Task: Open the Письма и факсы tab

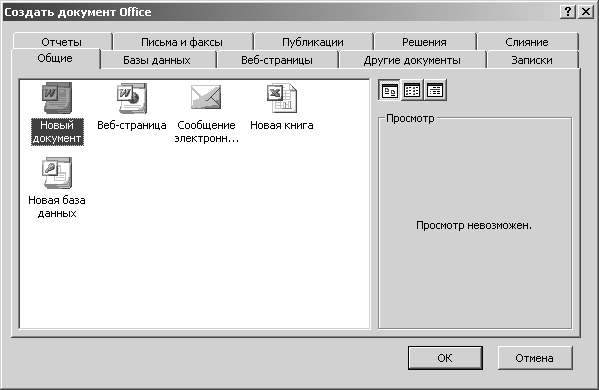Action: point(182,42)
